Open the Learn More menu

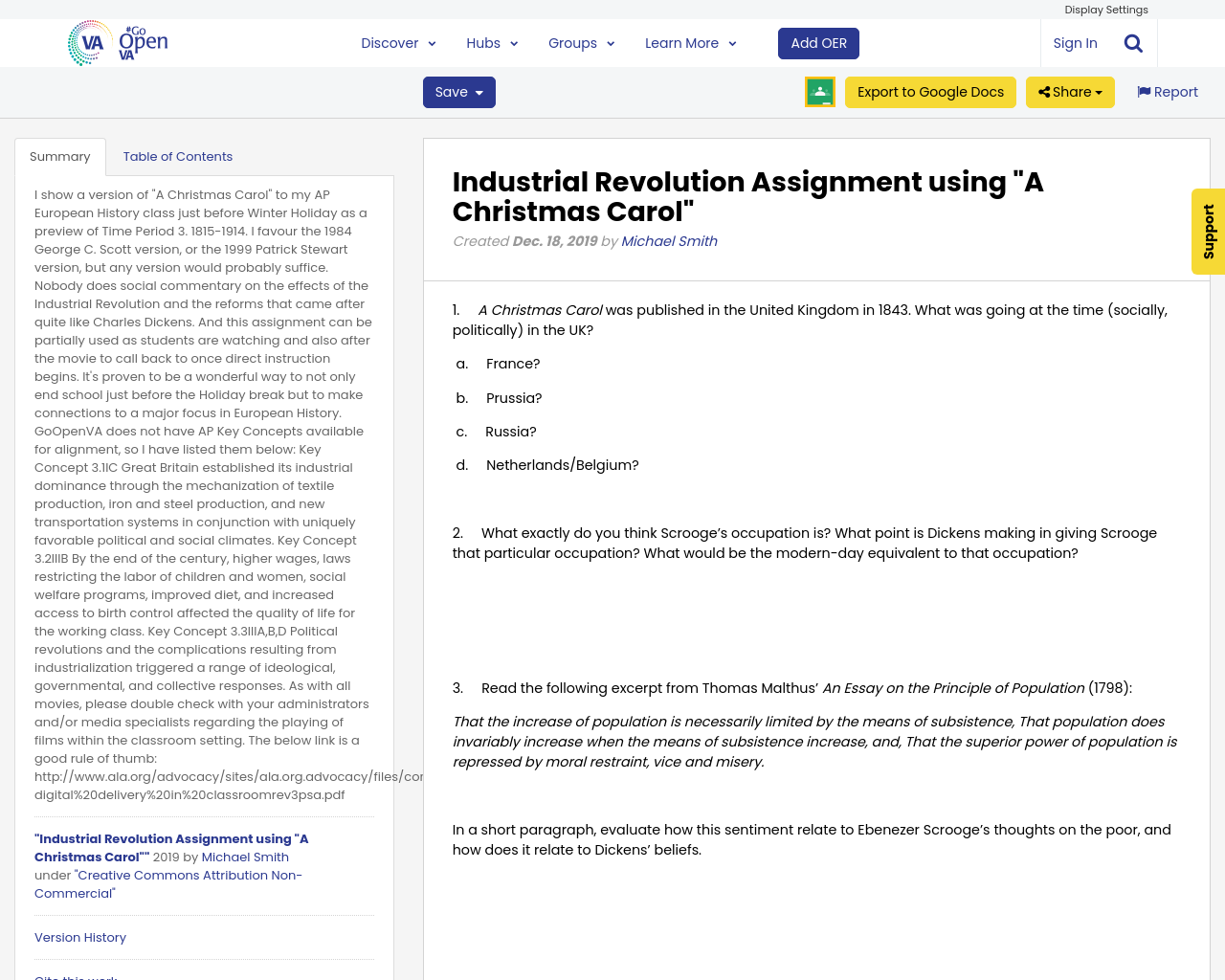[x=681, y=42]
